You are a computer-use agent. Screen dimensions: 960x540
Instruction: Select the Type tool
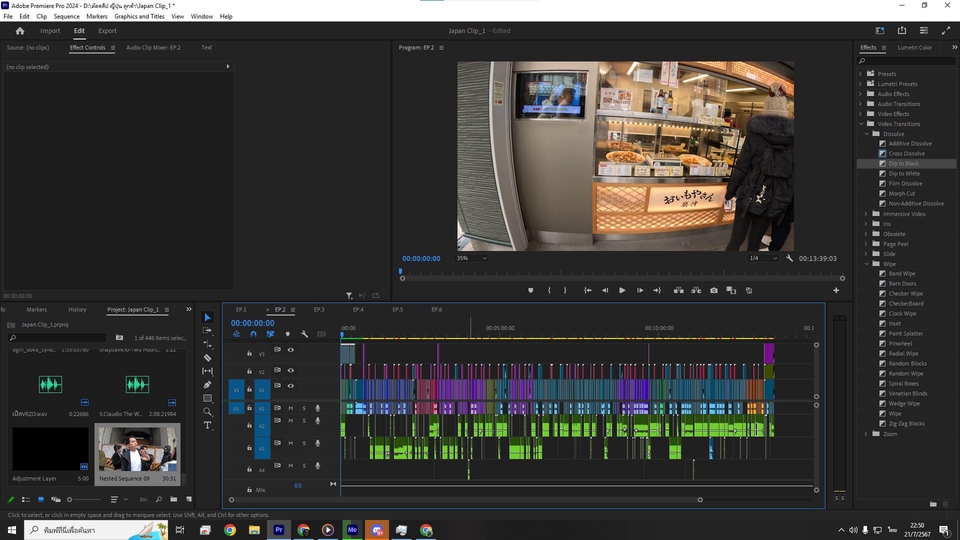tap(207, 425)
